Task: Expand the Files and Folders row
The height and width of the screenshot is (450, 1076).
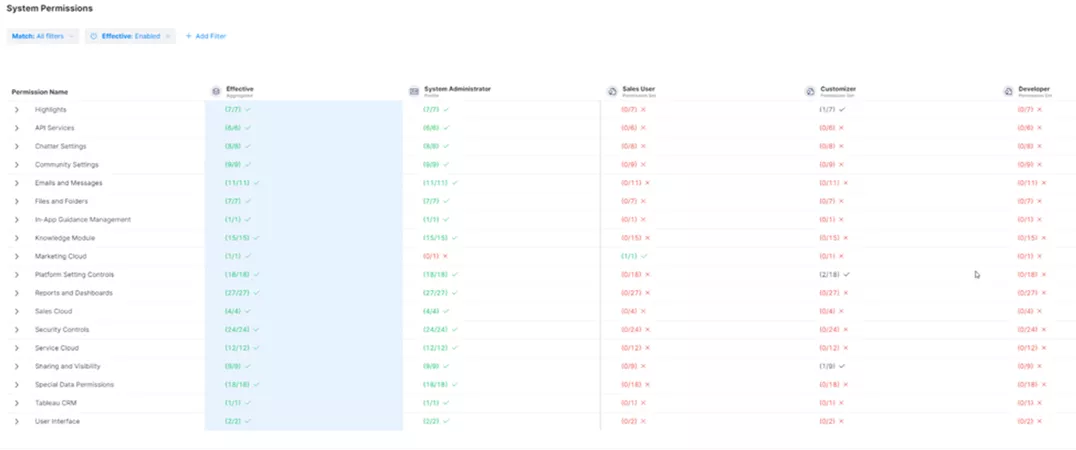Action: point(16,202)
